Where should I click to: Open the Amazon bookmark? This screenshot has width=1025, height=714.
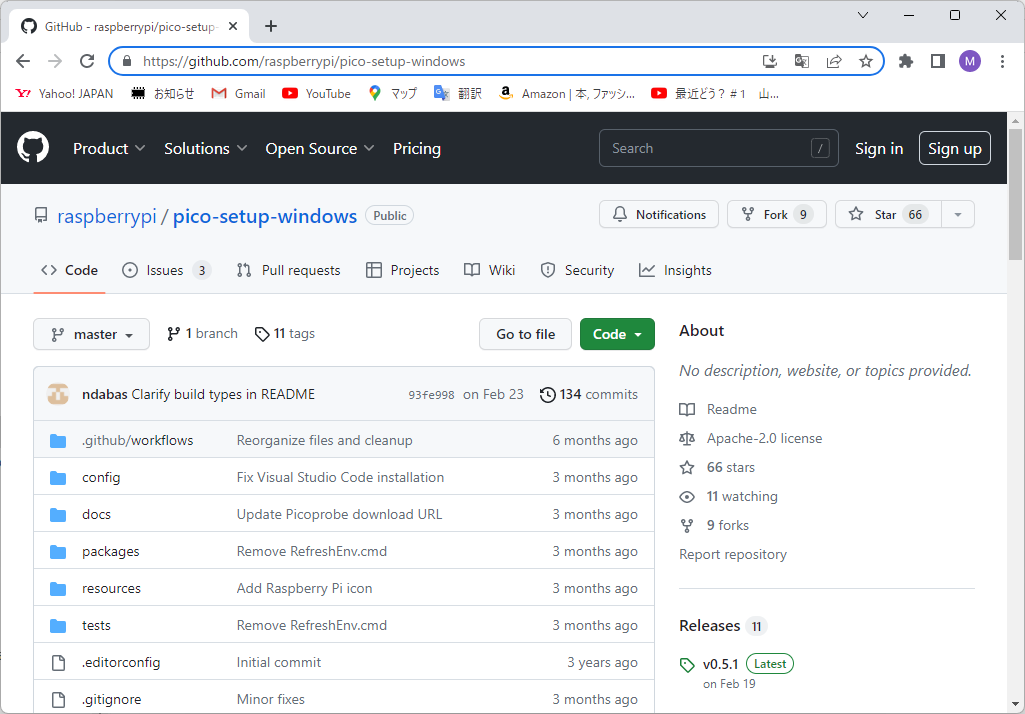pyautogui.click(x=566, y=94)
